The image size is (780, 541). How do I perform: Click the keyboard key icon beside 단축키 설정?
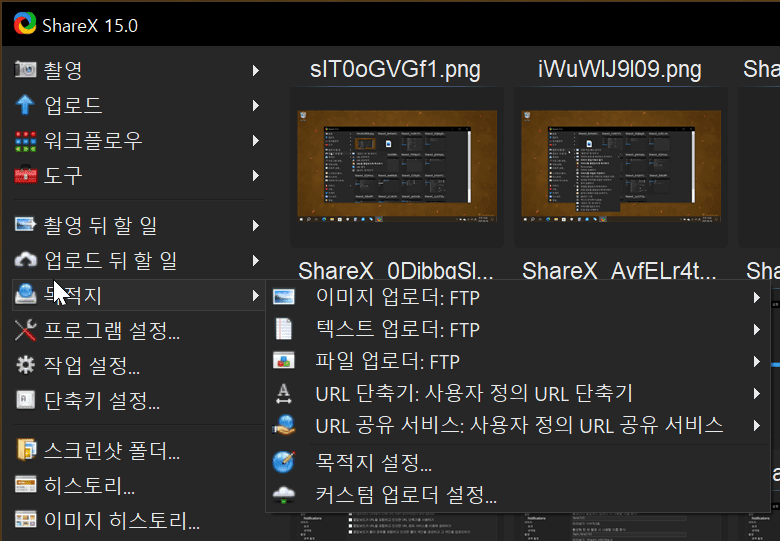(x=25, y=400)
